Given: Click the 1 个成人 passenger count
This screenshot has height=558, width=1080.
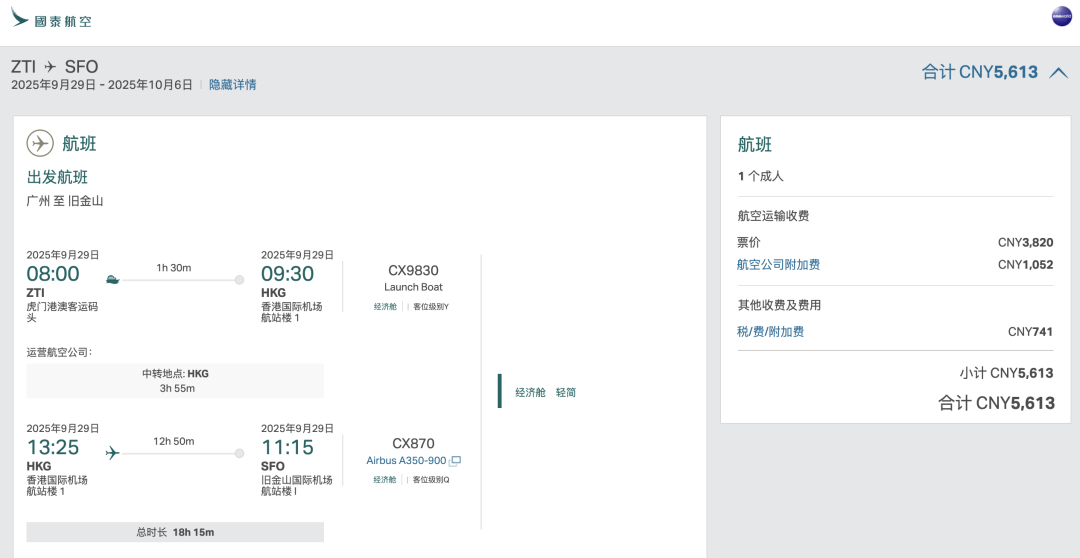Looking at the screenshot, I should coord(760,176).
